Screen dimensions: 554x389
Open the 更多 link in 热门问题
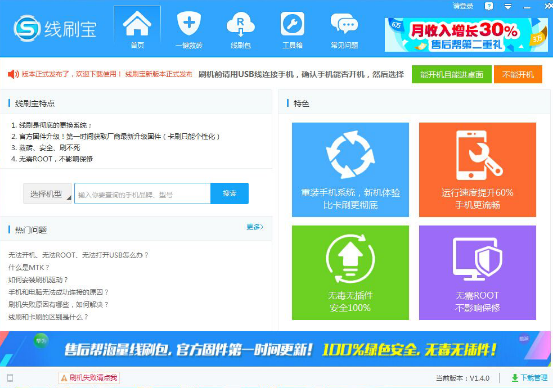pyautogui.click(x=255, y=227)
